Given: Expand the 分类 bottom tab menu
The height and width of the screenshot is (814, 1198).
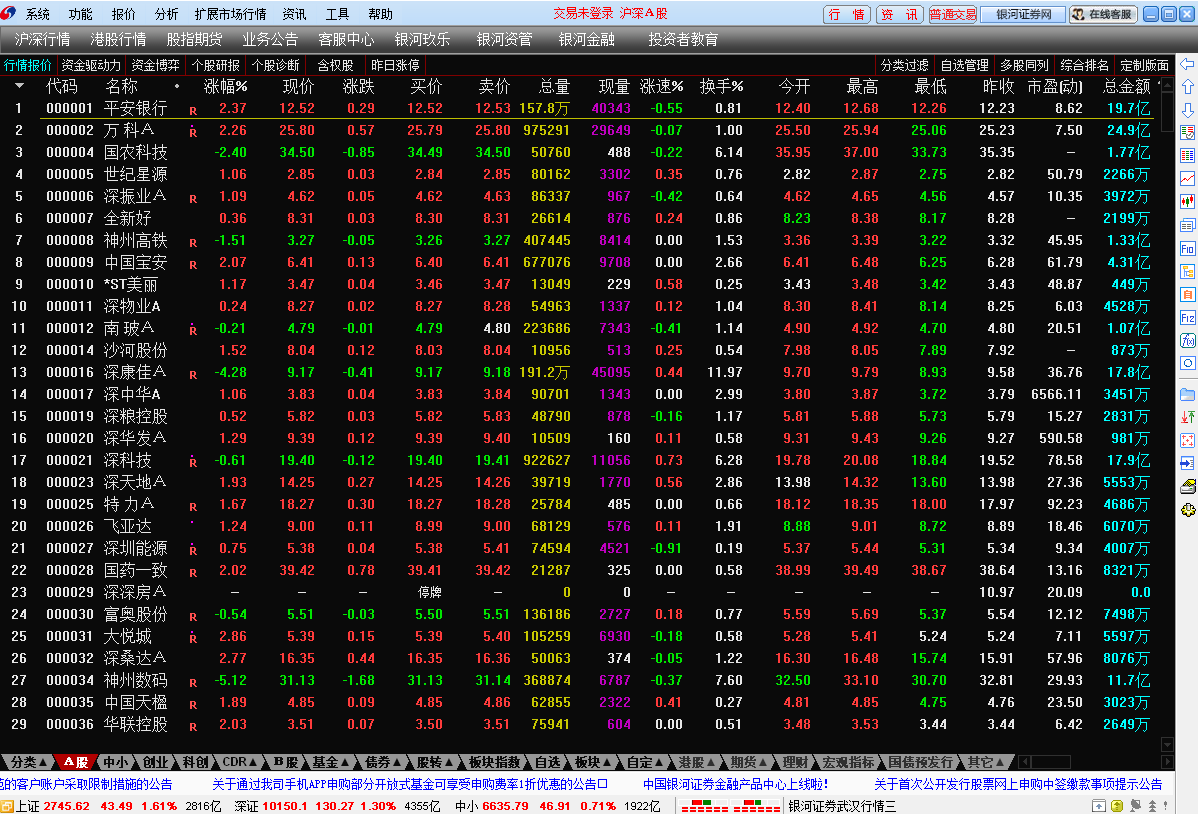Looking at the screenshot, I should pos(28,762).
